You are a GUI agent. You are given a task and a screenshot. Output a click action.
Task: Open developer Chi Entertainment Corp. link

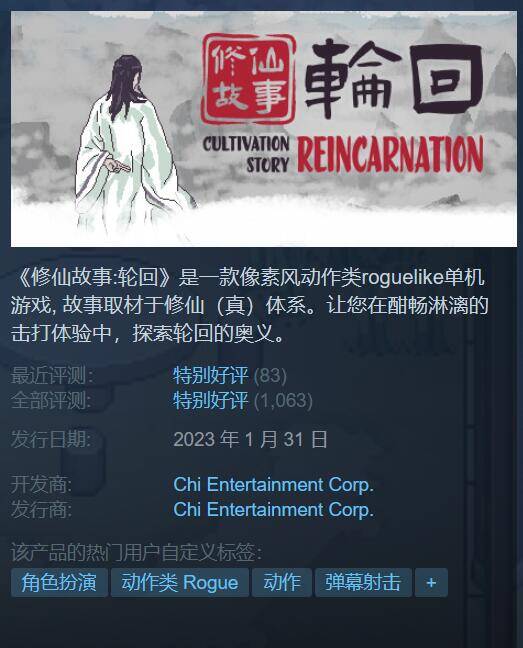[x=273, y=484]
